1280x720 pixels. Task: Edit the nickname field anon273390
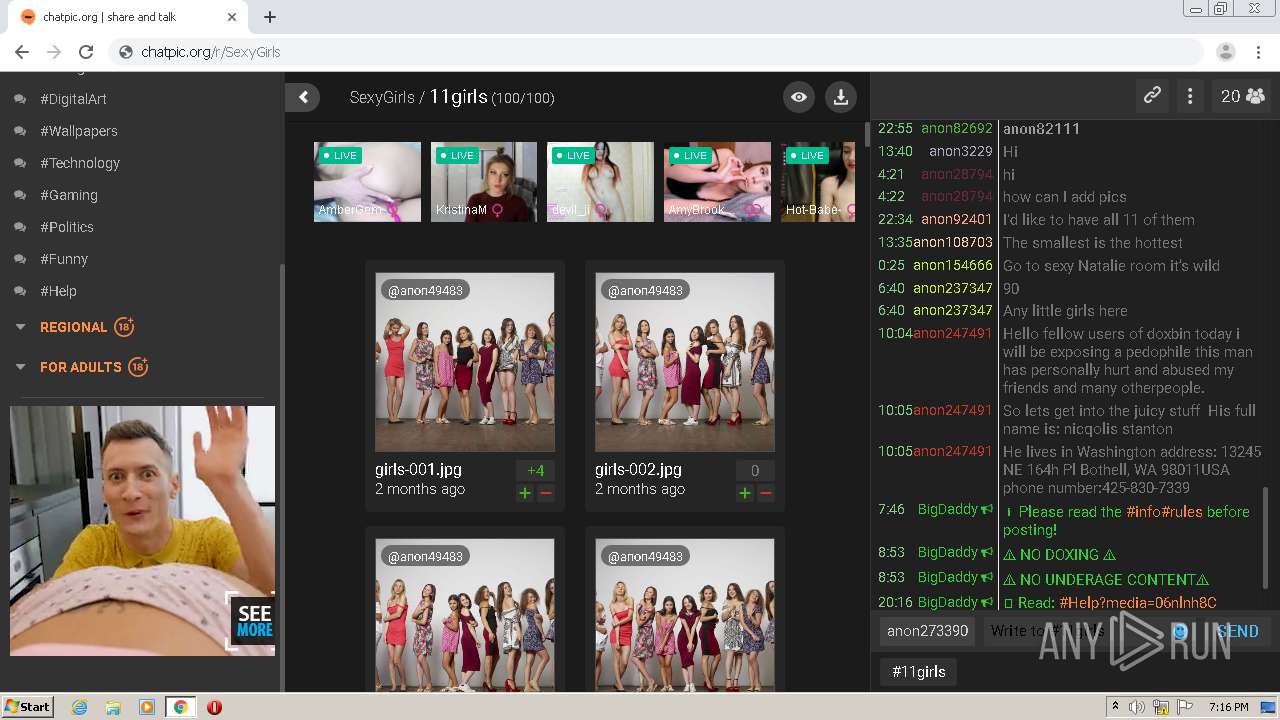[927, 631]
